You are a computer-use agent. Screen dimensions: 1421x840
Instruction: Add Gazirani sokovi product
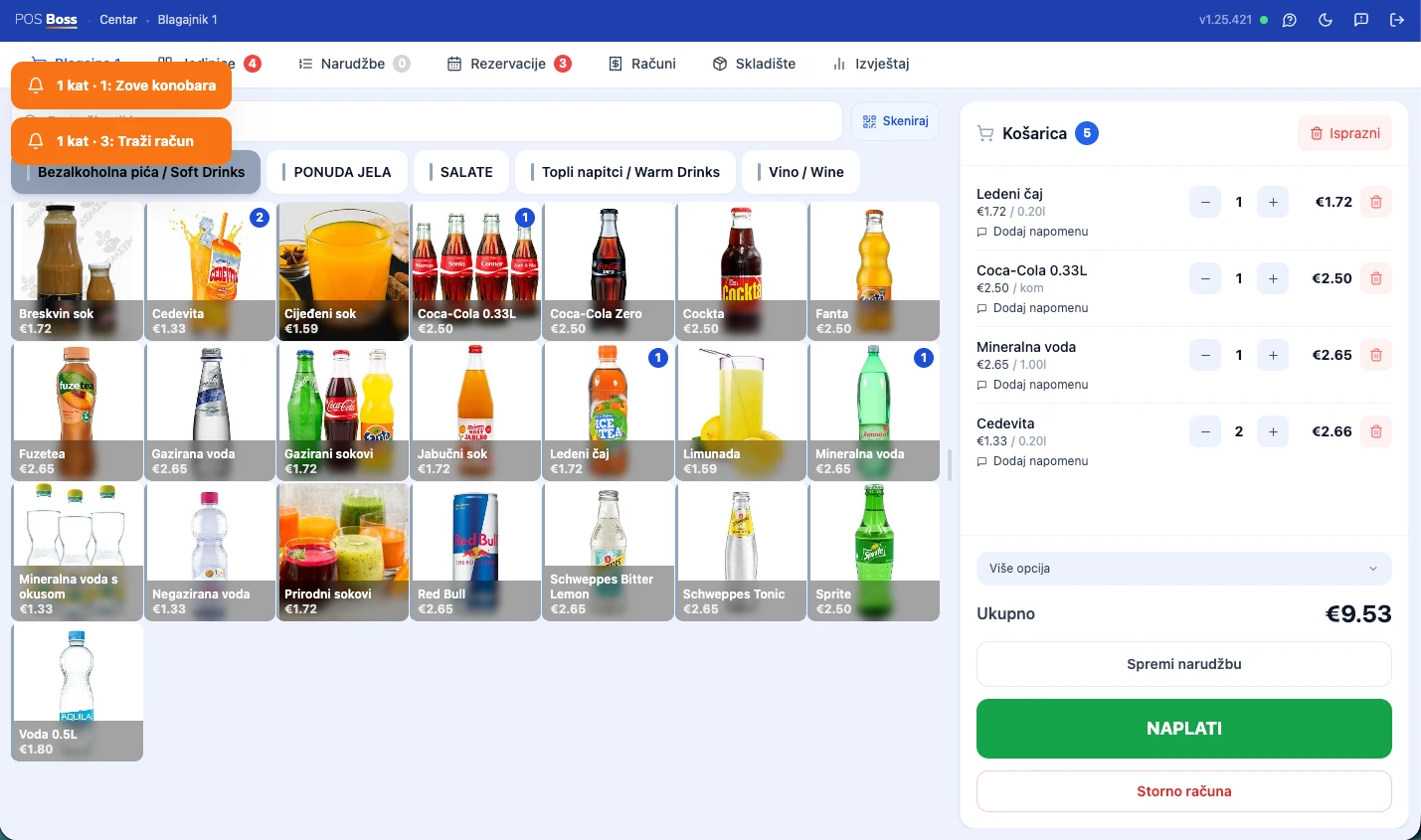click(x=343, y=412)
